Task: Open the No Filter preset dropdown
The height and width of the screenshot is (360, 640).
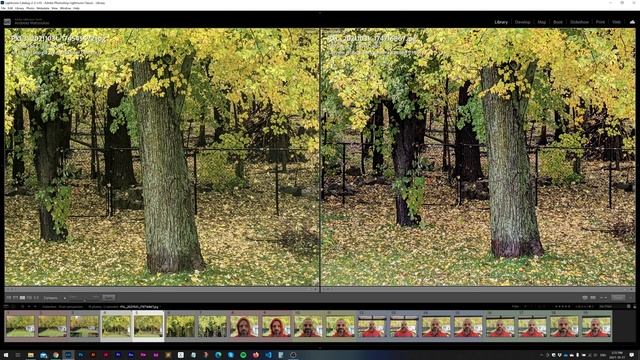Action: (x=606, y=306)
